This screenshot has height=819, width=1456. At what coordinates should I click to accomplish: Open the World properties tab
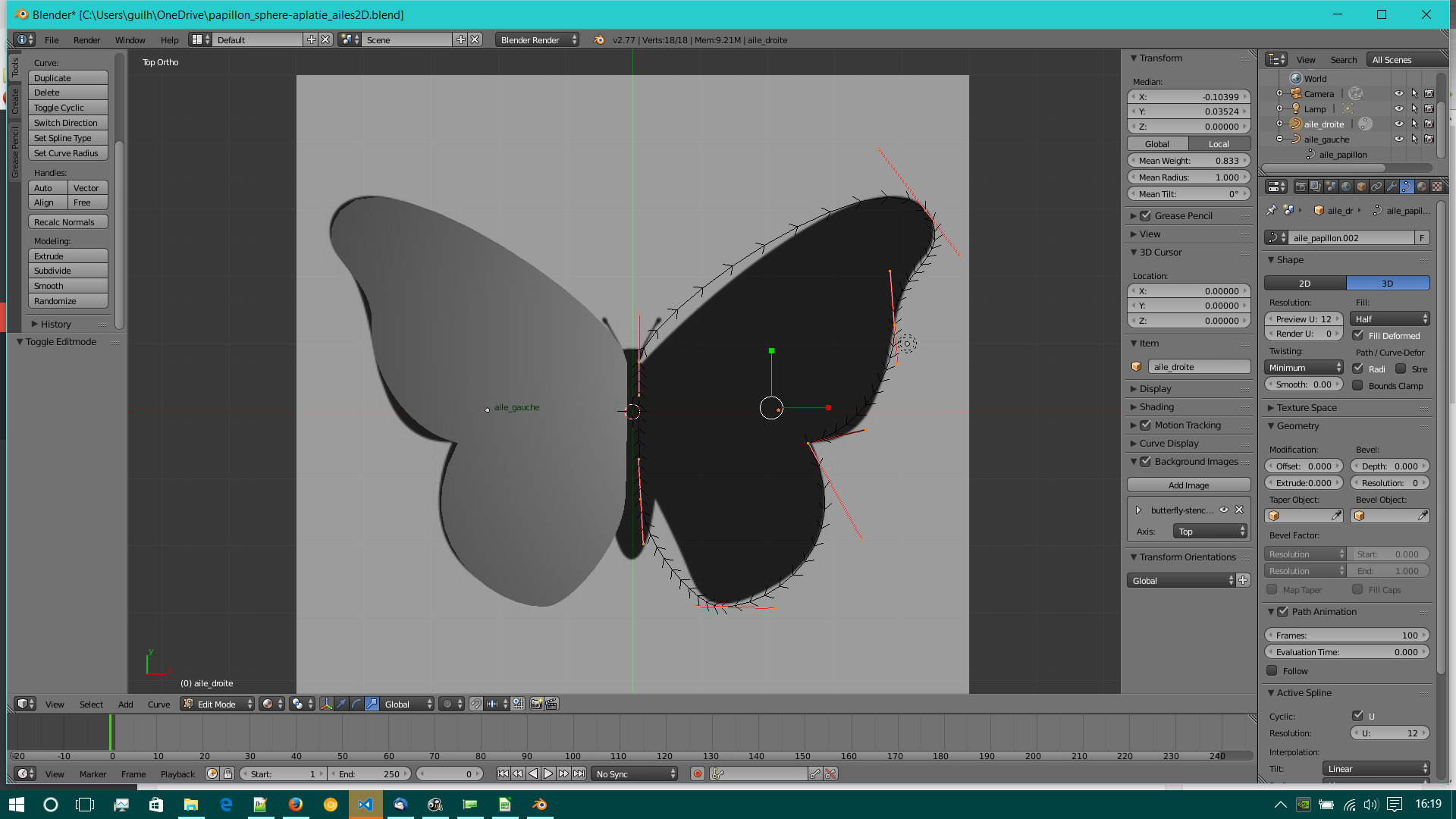[1346, 187]
